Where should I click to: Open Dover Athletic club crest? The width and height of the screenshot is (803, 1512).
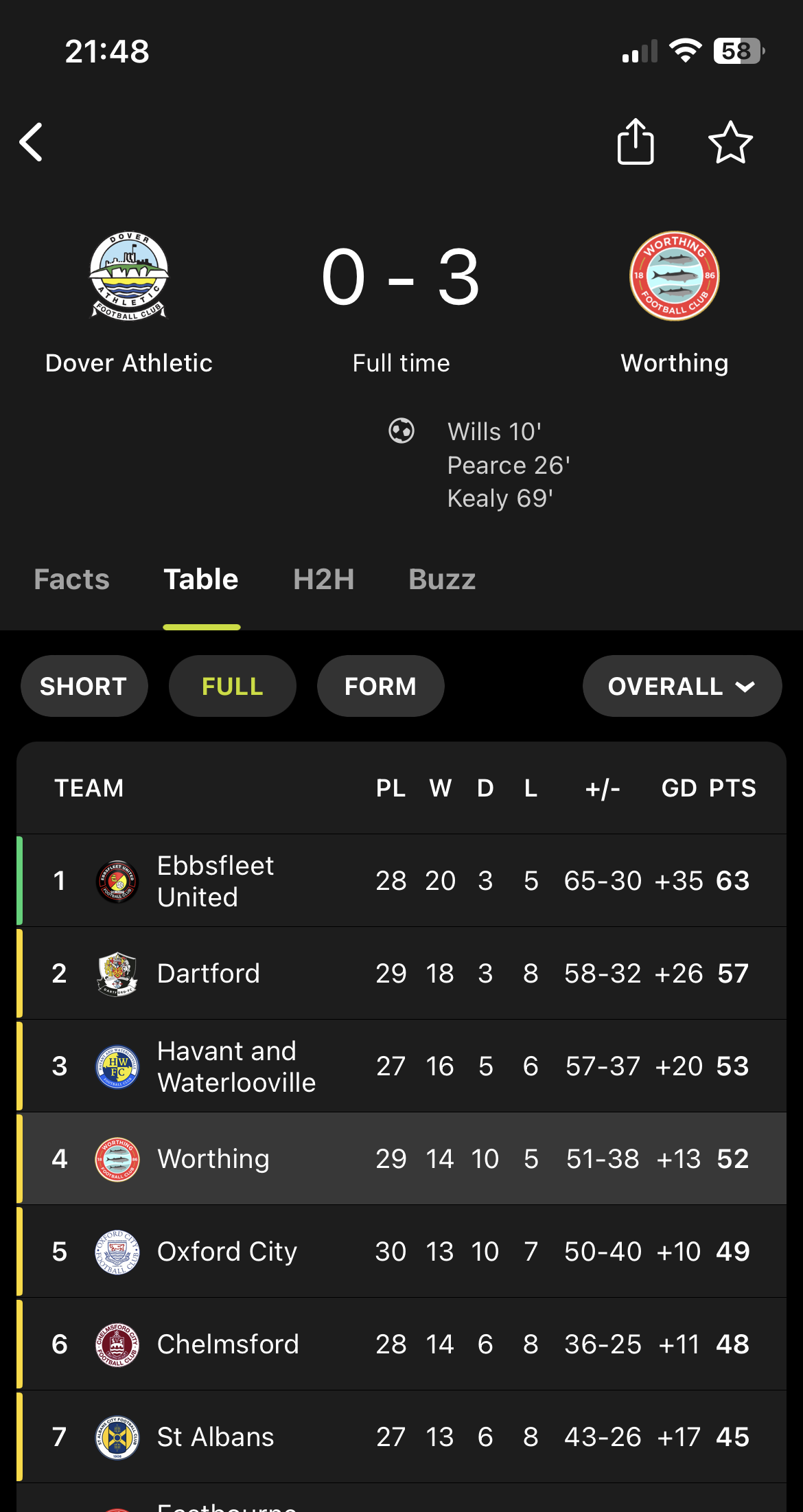(x=129, y=275)
